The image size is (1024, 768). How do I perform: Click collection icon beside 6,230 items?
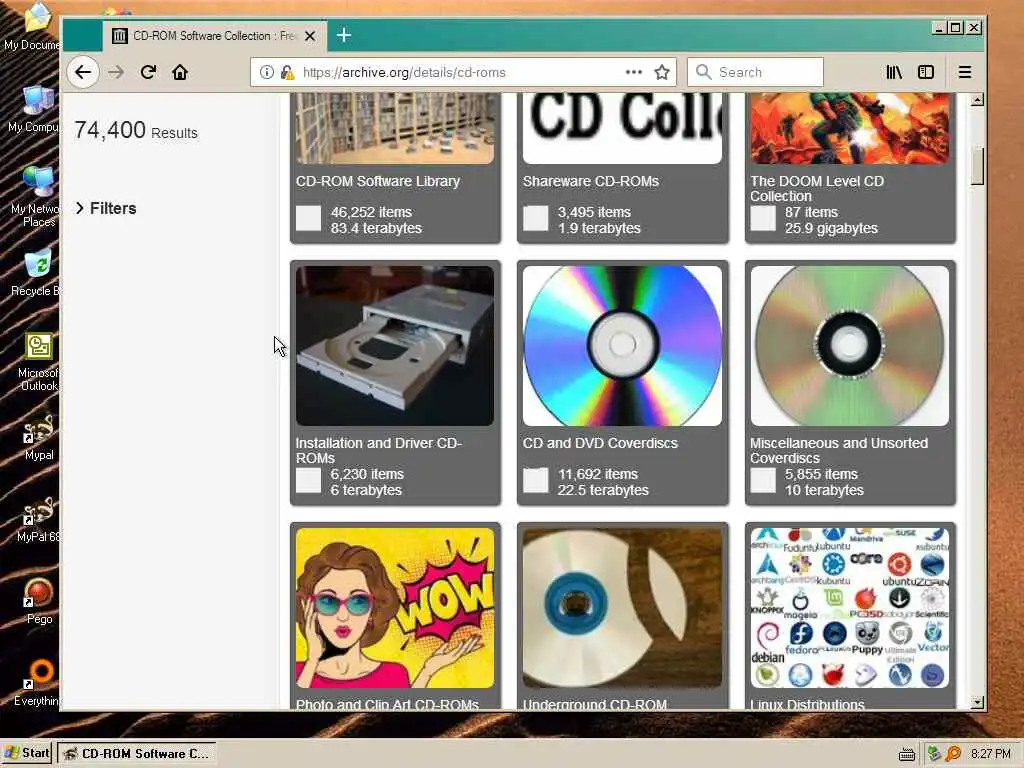(308, 481)
